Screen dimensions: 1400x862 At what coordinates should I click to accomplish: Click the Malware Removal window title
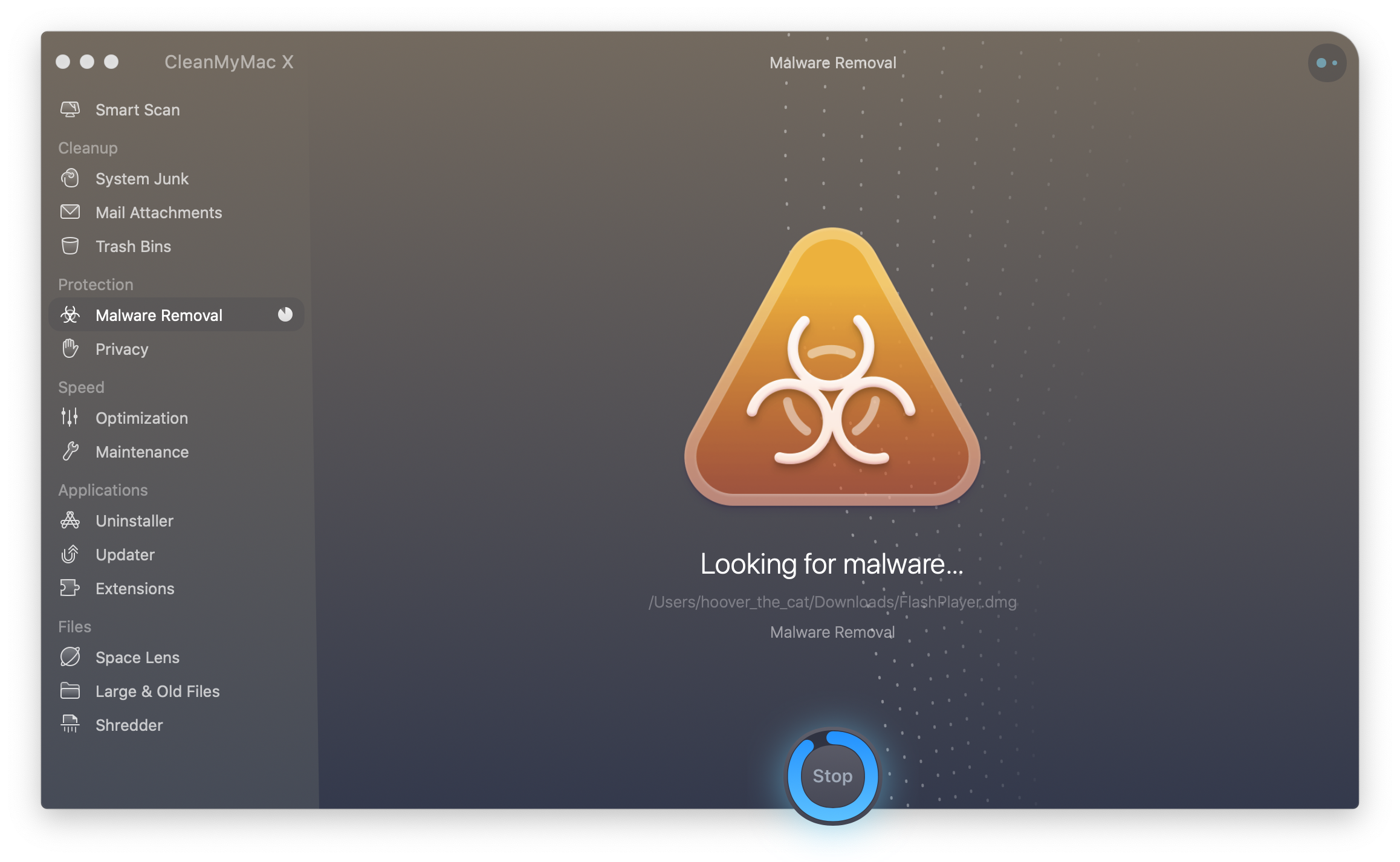832,63
